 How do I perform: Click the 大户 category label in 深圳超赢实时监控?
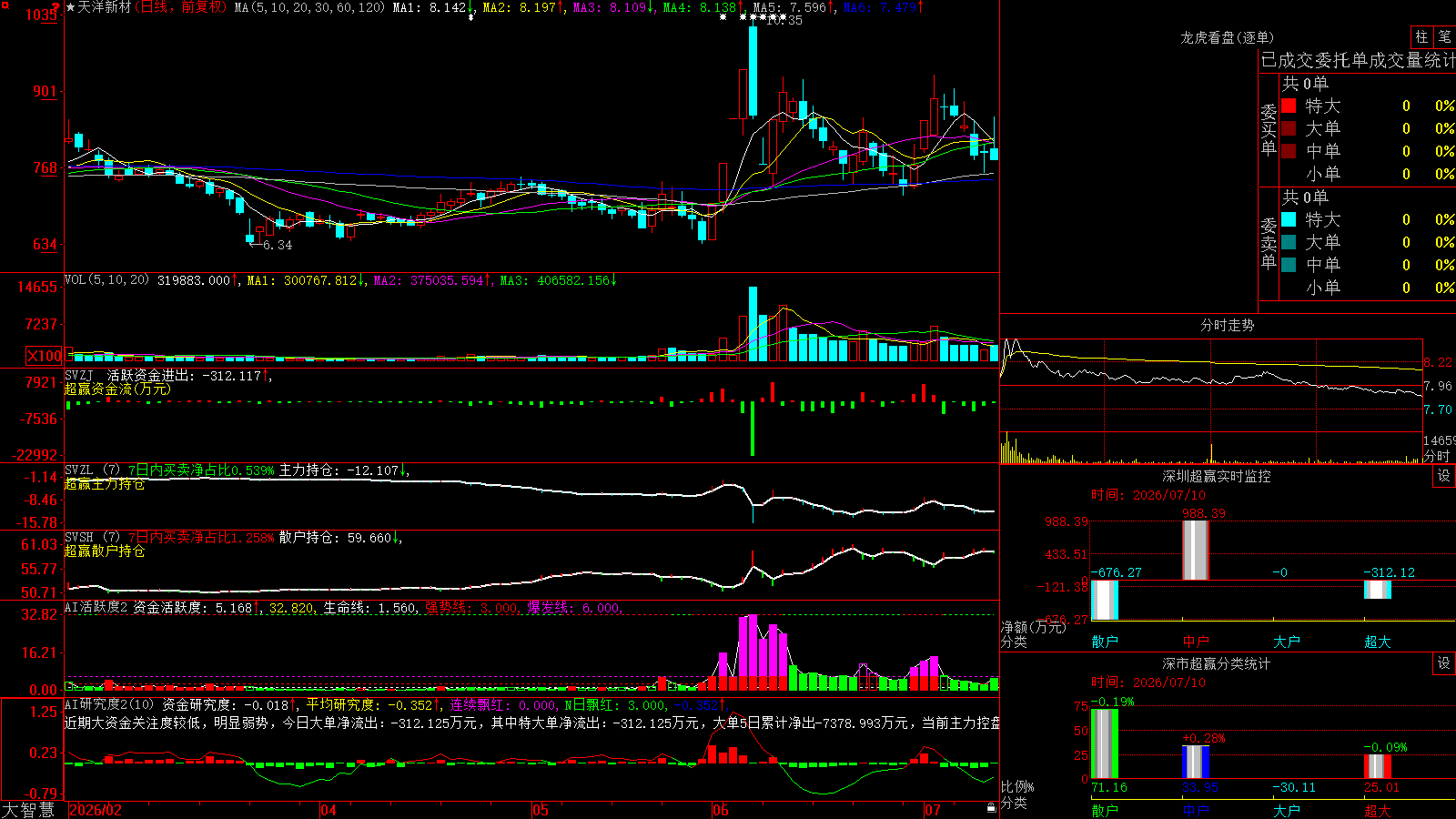tap(1287, 642)
